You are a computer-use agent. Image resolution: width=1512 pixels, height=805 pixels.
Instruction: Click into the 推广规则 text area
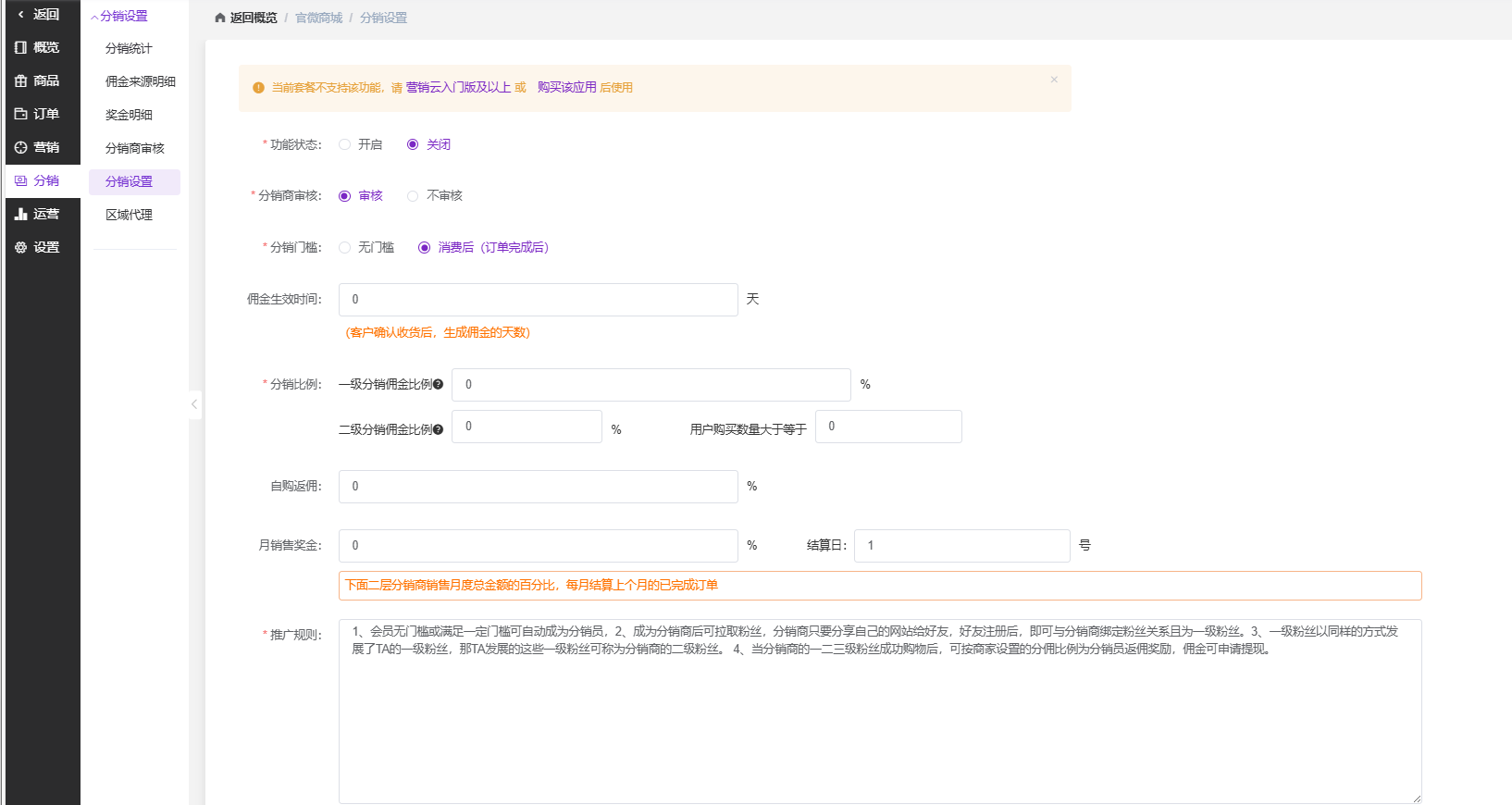(880, 712)
